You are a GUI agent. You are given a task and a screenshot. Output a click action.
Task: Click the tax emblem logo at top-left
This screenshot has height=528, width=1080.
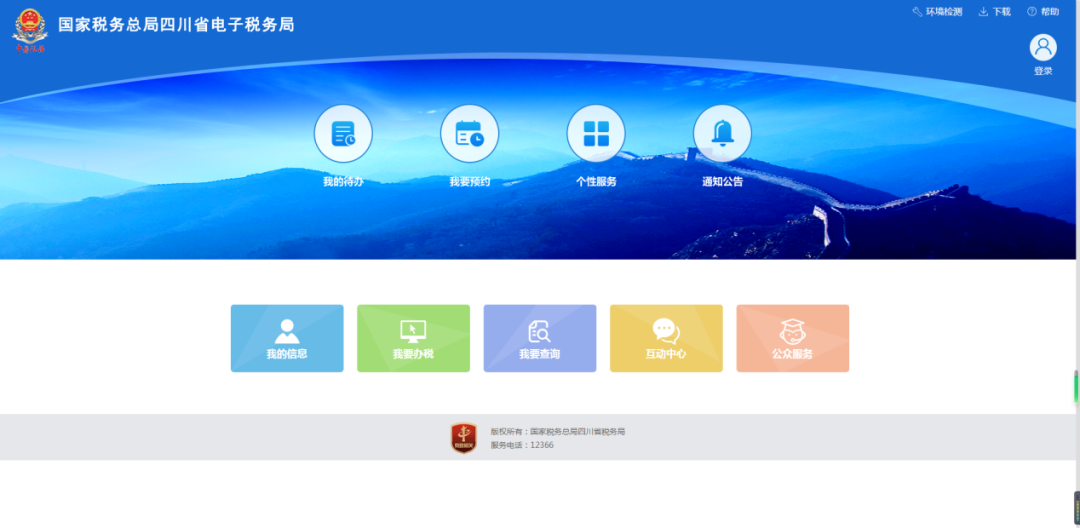coord(29,30)
